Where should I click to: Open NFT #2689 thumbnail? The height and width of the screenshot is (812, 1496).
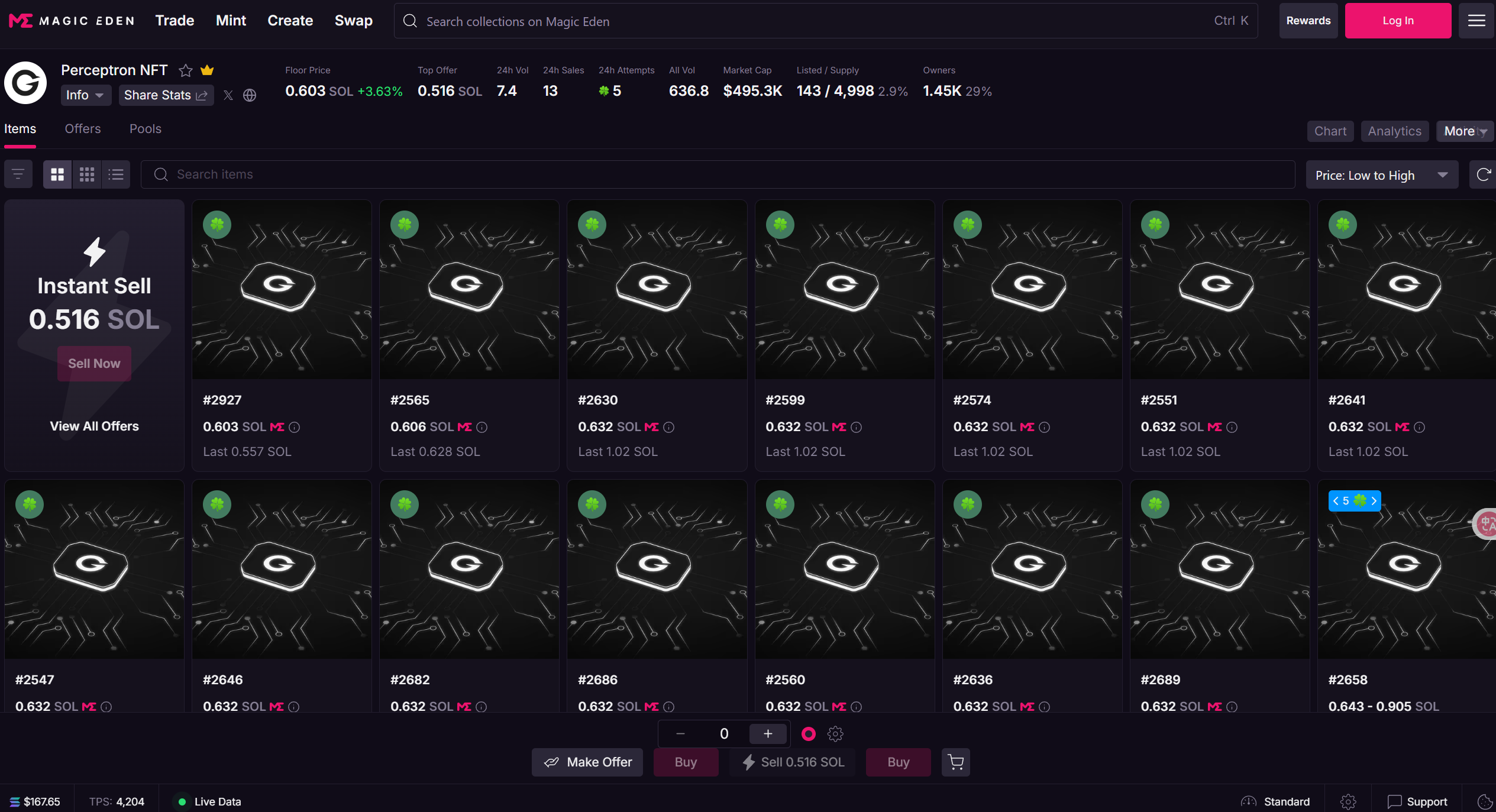pyautogui.click(x=1220, y=570)
